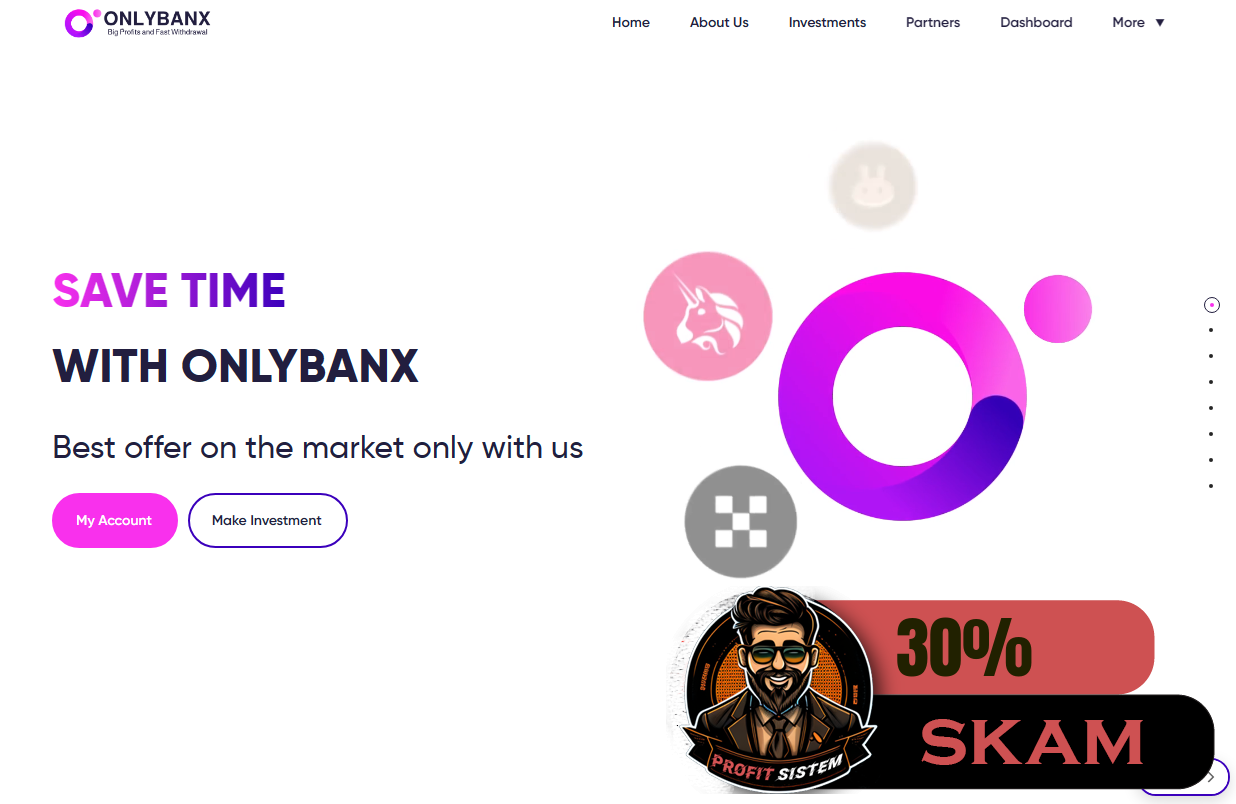Click the small solid pink circle
This screenshot has height=804, width=1236.
click(x=1058, y=309)
